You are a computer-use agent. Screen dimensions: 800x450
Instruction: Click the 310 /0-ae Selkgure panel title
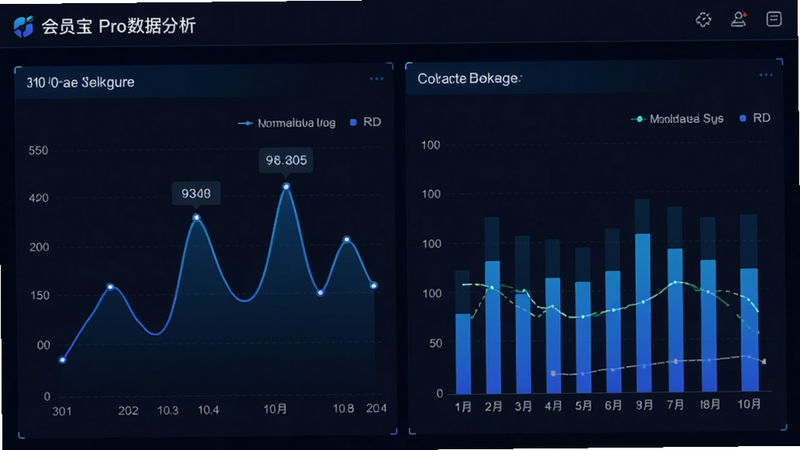pos(81,82)
